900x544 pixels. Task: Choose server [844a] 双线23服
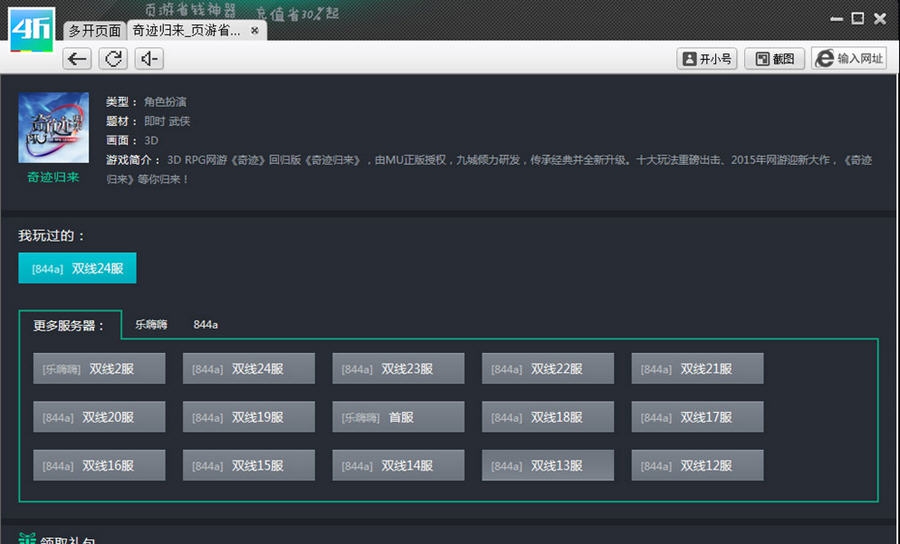coord(398,368)
